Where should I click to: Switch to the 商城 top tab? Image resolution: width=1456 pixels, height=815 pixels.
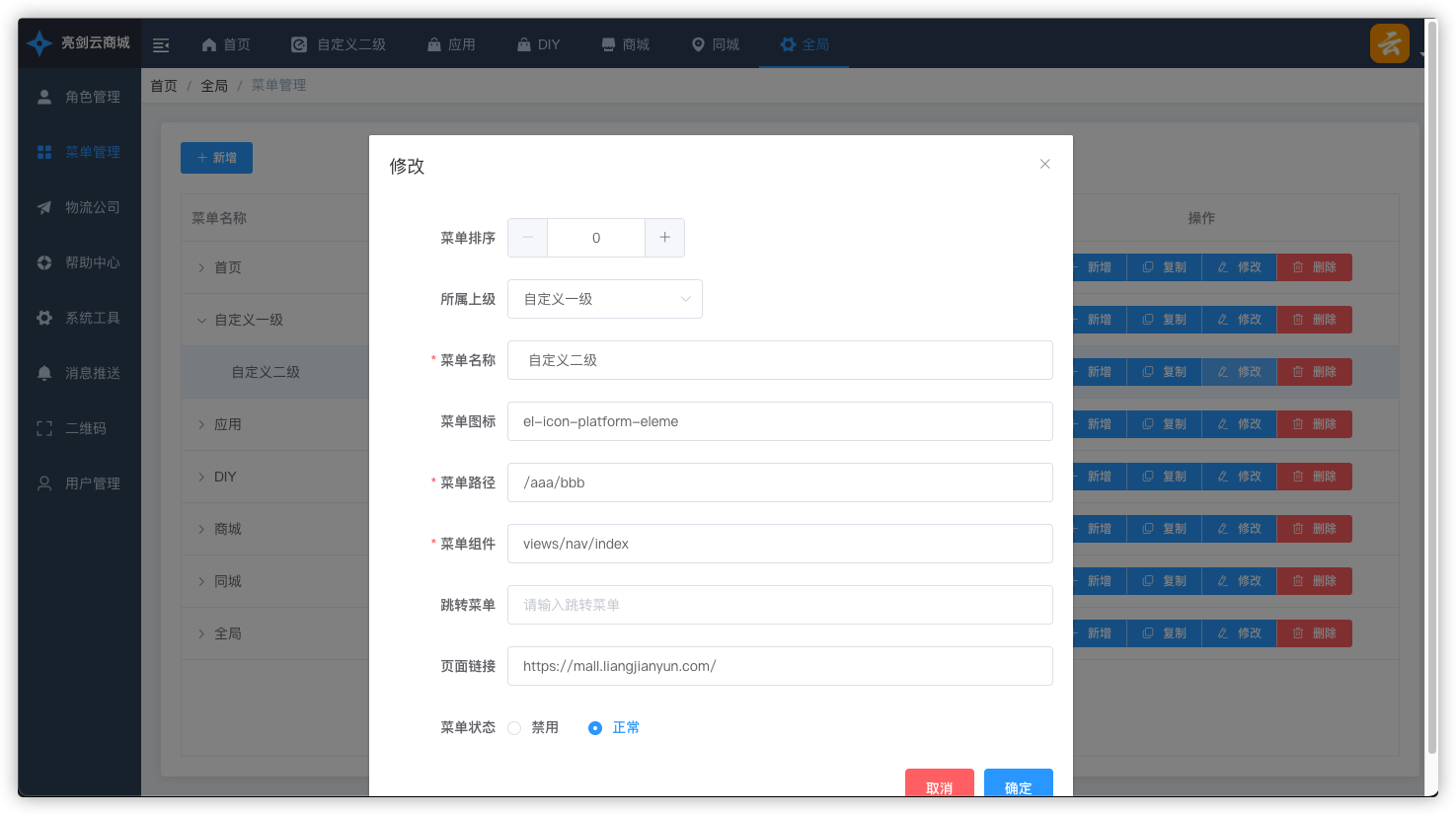[626, 44]
